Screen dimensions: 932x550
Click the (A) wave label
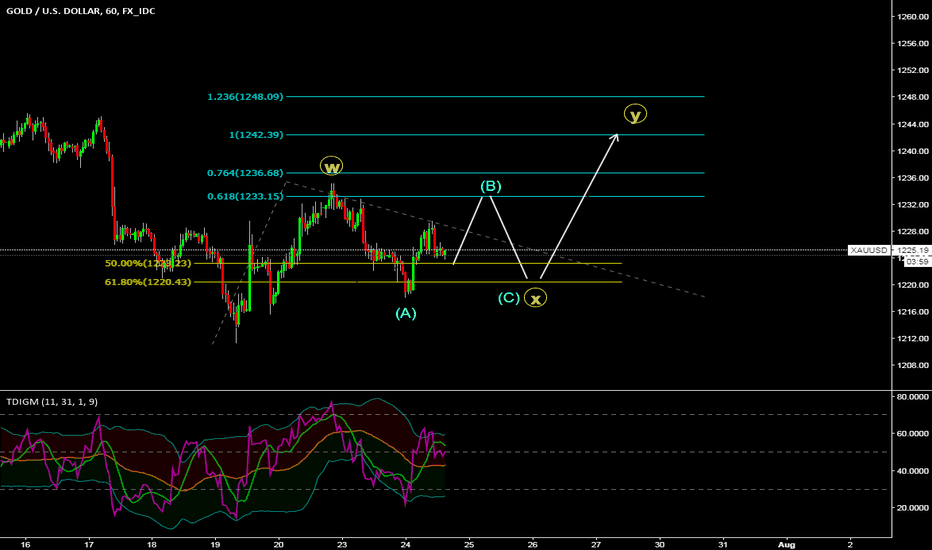pos(406,313)
